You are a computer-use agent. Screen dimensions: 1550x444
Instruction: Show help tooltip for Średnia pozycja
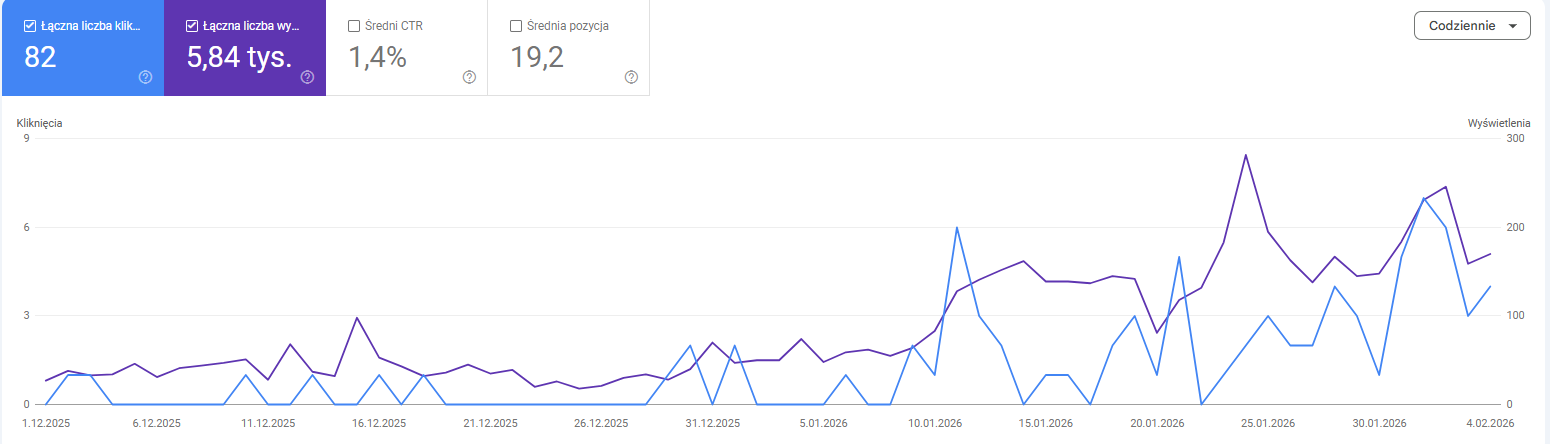pos(631,77)
